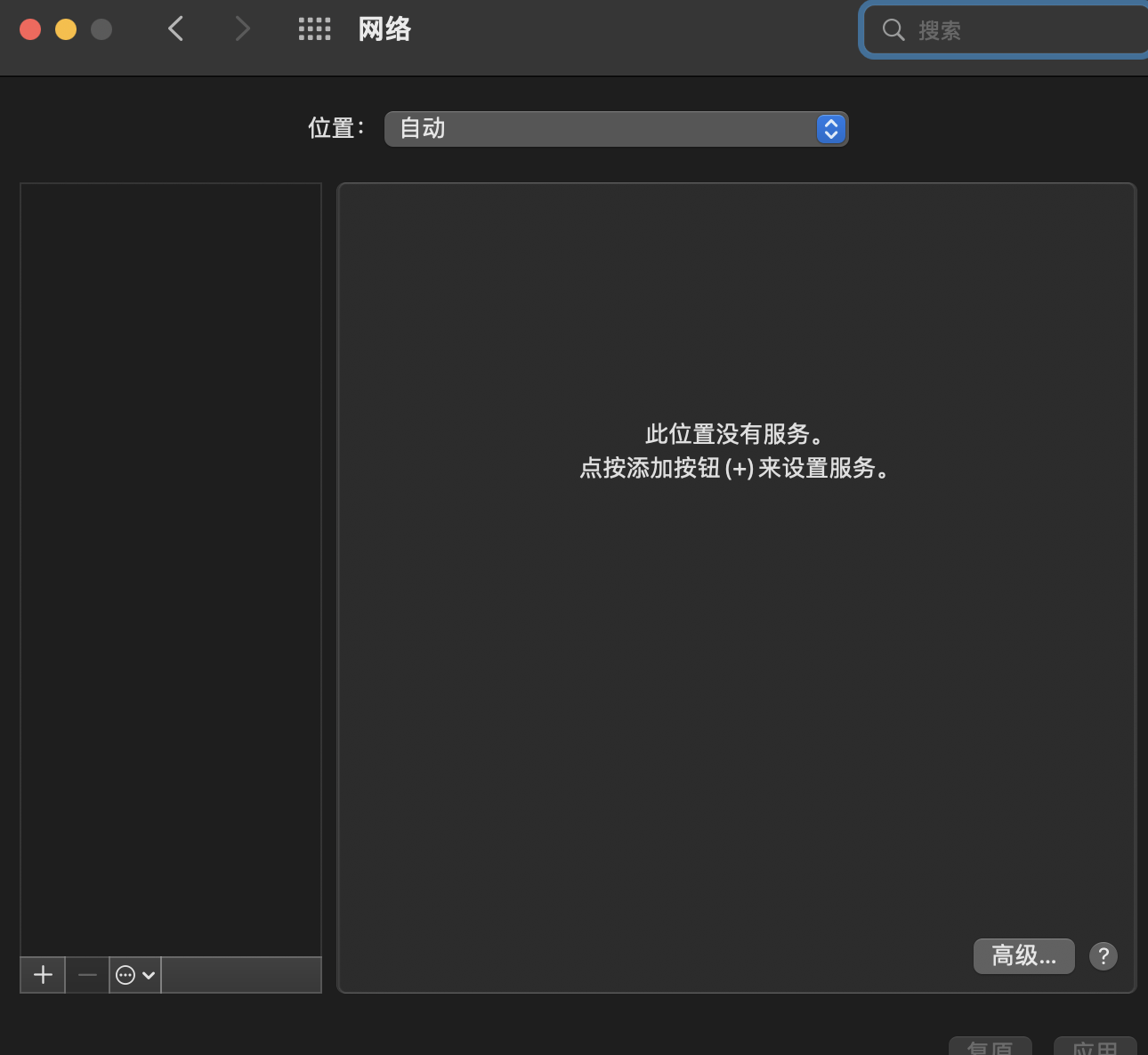Focus the 搜索 search field
Screen dimensions: 1148x1055
pos(1006,30)
